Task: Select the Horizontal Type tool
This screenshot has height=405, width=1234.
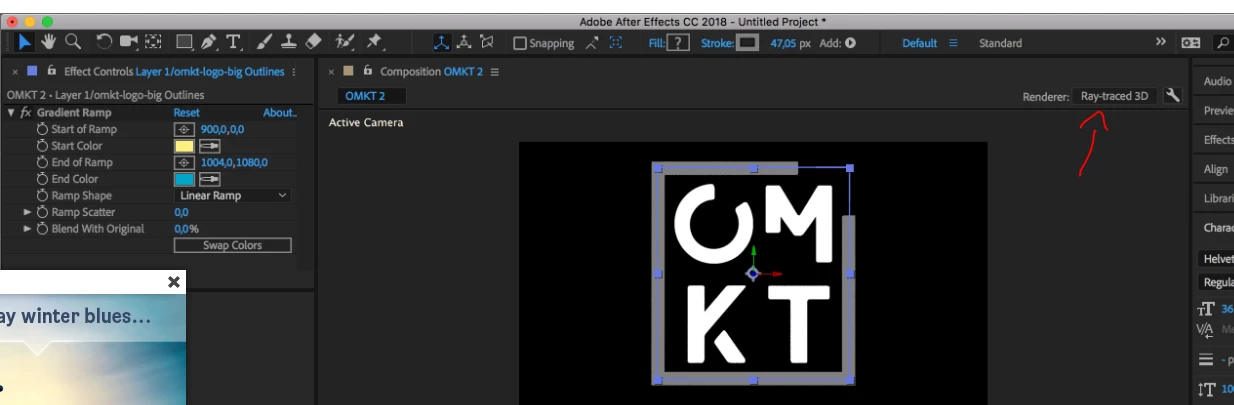Action: point(234,42)
